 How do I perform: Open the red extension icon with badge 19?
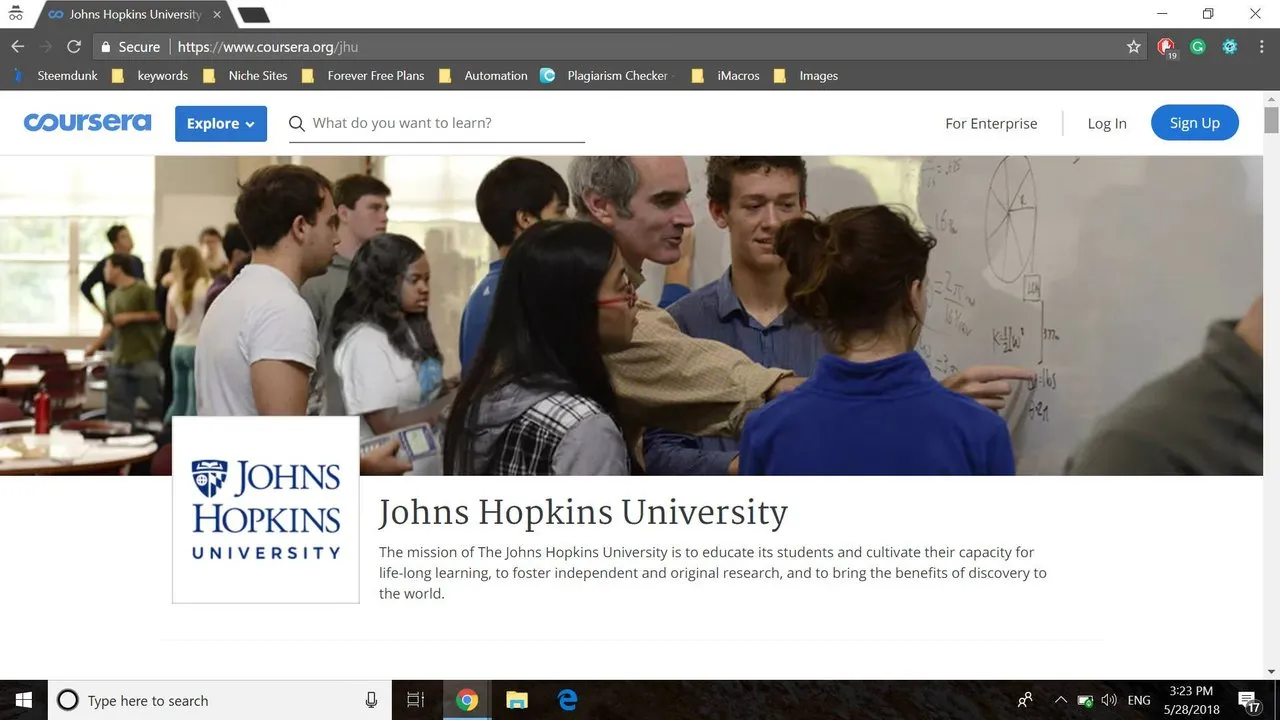point(1166,47)
